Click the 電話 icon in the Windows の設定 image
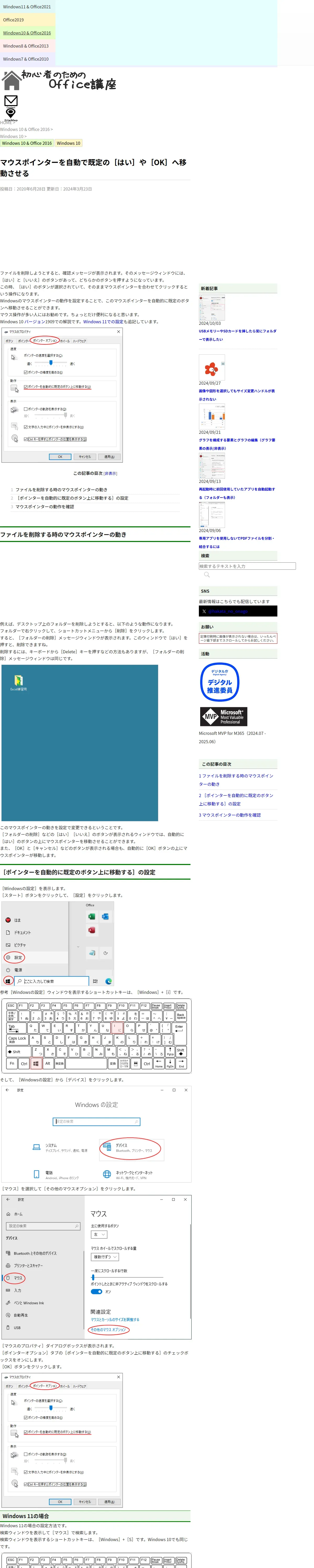The image size is (314, 1568). [37, 1174]
